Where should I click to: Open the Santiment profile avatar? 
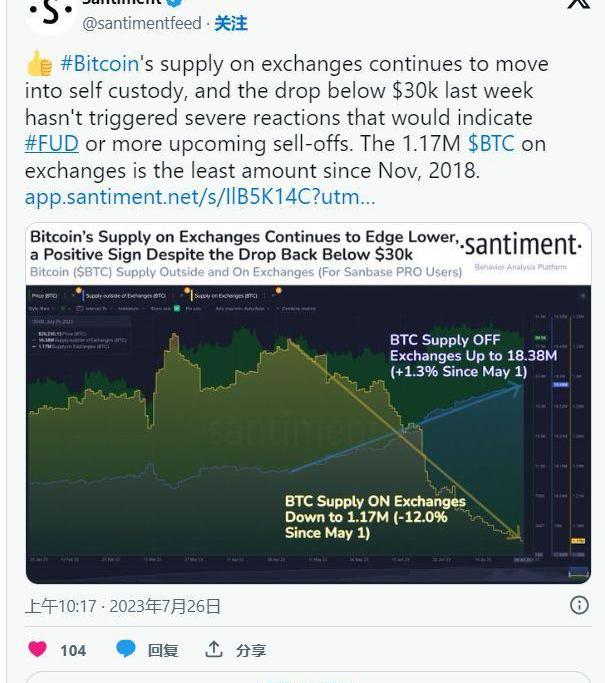click(x=50, y=13)
